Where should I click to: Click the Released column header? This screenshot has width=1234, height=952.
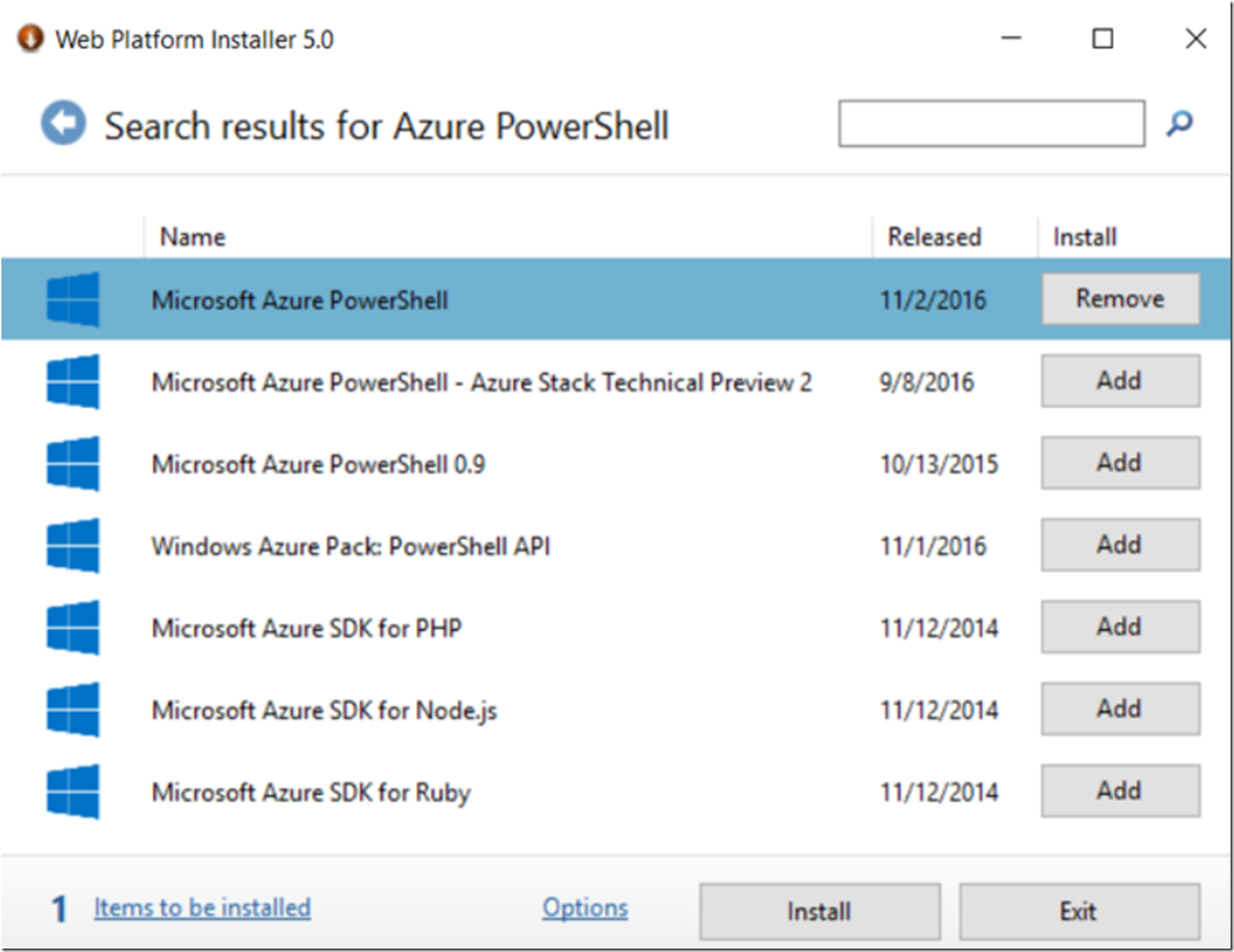tap(935, 237)
